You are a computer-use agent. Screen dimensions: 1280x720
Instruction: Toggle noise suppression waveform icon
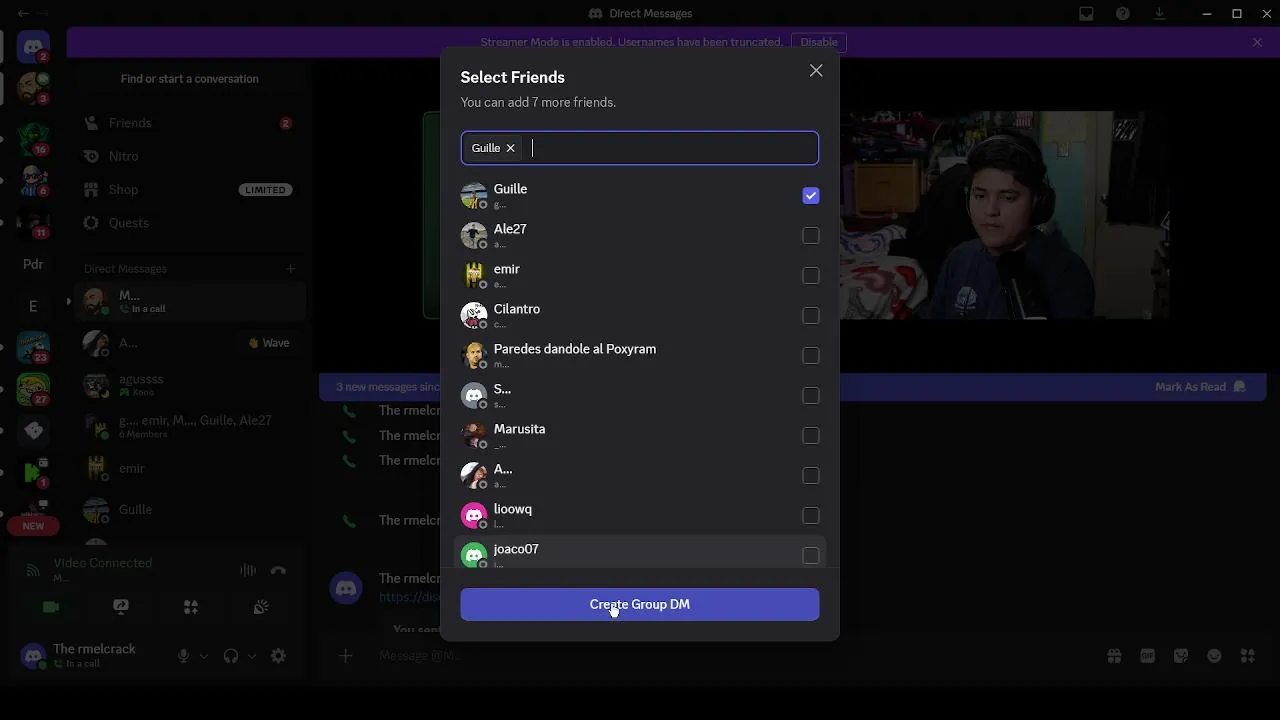(x=248, y=570)
